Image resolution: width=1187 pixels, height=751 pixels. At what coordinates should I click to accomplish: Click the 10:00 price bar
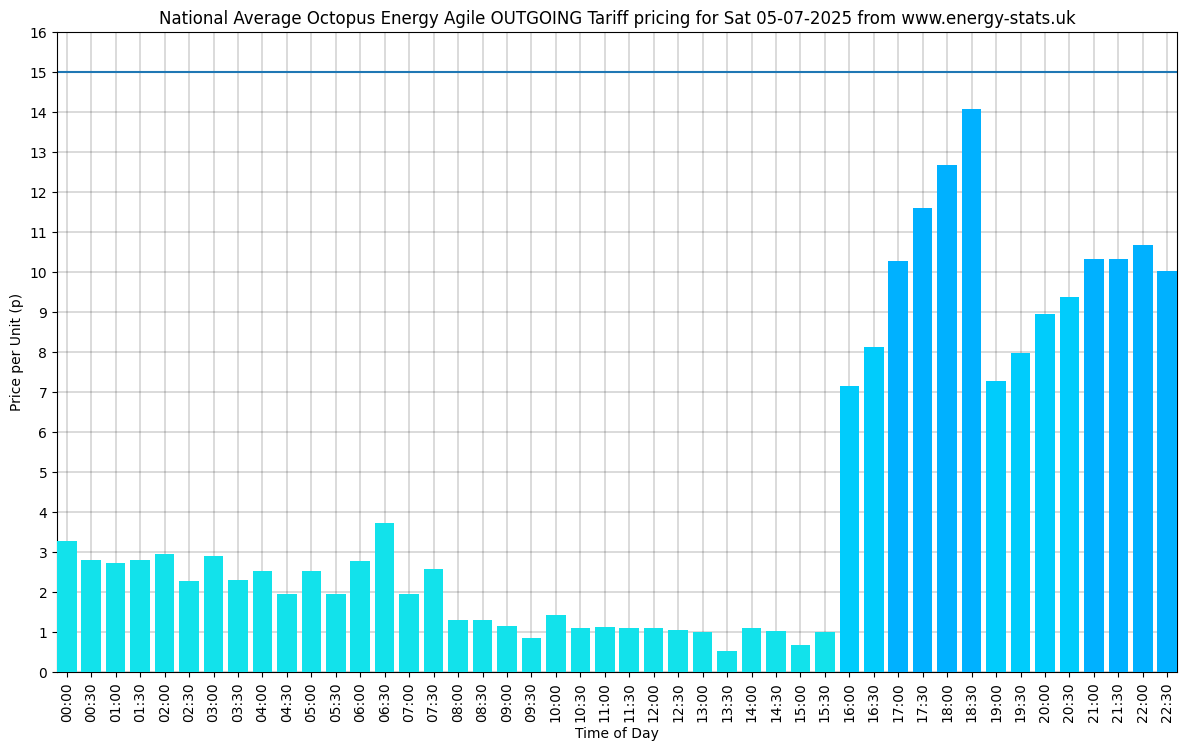[556, 643]
